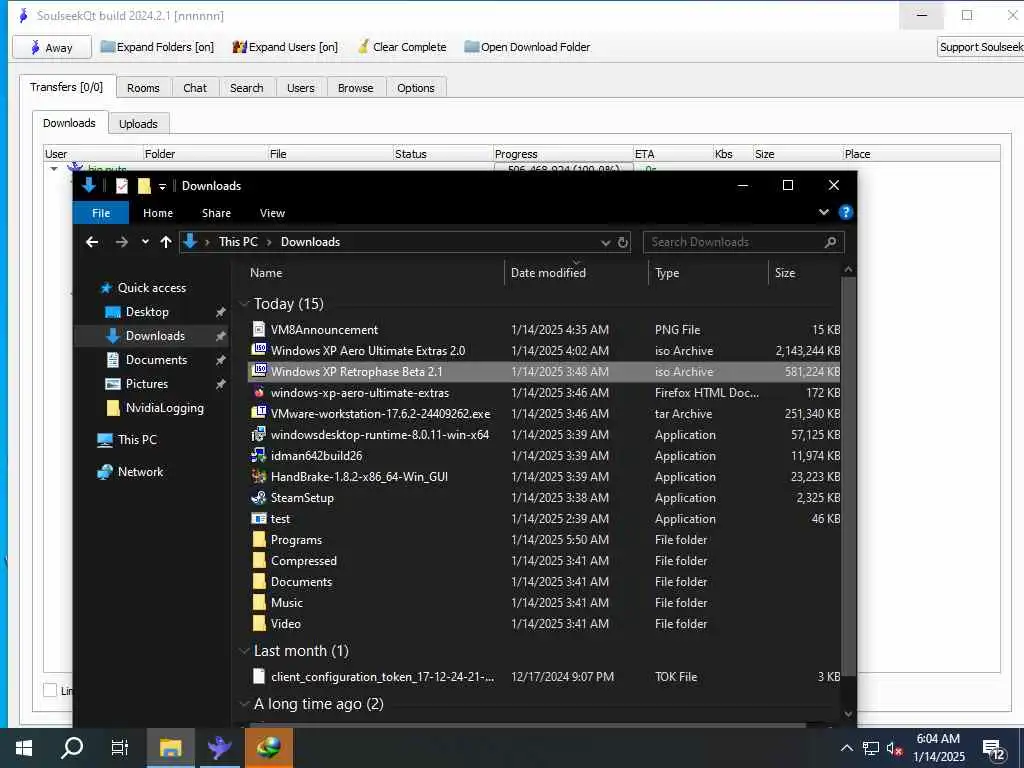1024x768 pixels.
Task: Click the Explorer vertical scrollbar thumb
Action: pyautogui.click(x=848, y=477)
